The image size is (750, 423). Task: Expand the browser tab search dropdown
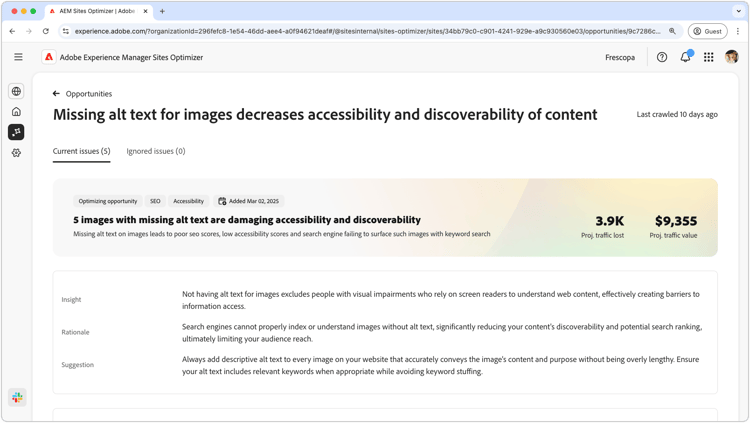coord(739,11)
